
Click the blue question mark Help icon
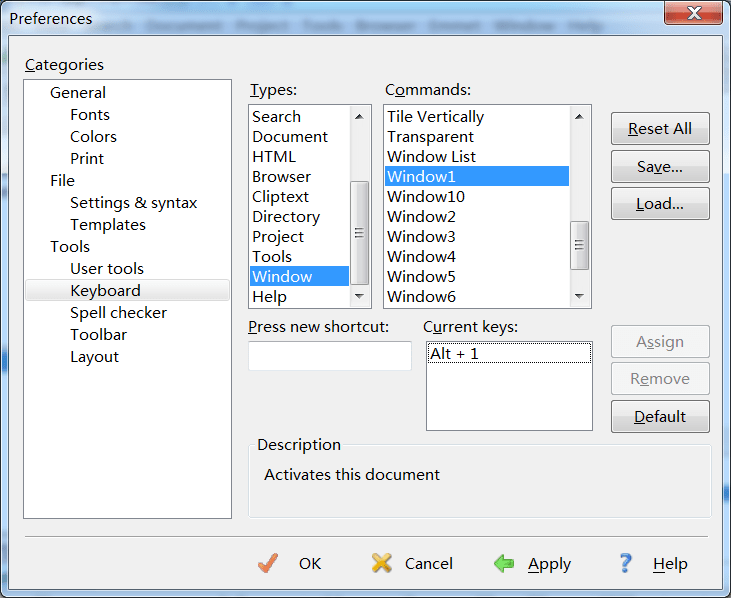(x=625, y=563)
